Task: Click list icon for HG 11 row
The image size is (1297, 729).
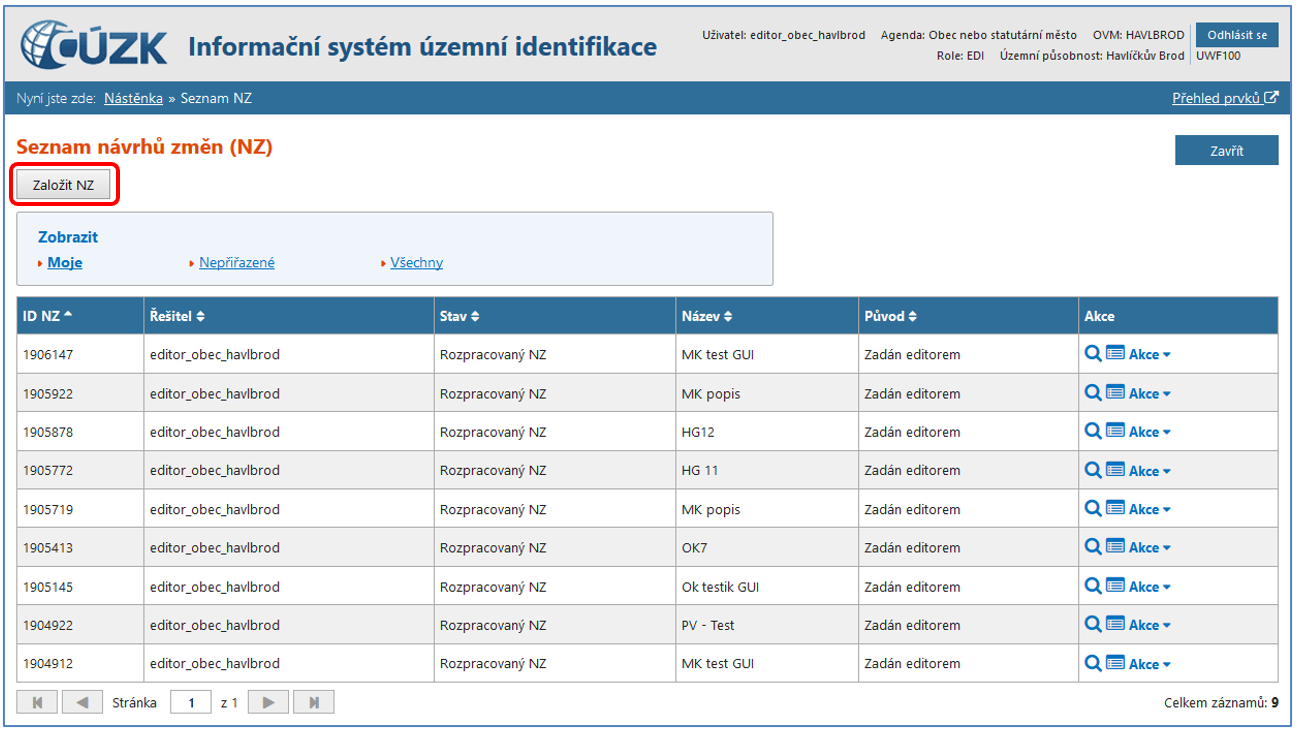Action: click(1115, 470)
